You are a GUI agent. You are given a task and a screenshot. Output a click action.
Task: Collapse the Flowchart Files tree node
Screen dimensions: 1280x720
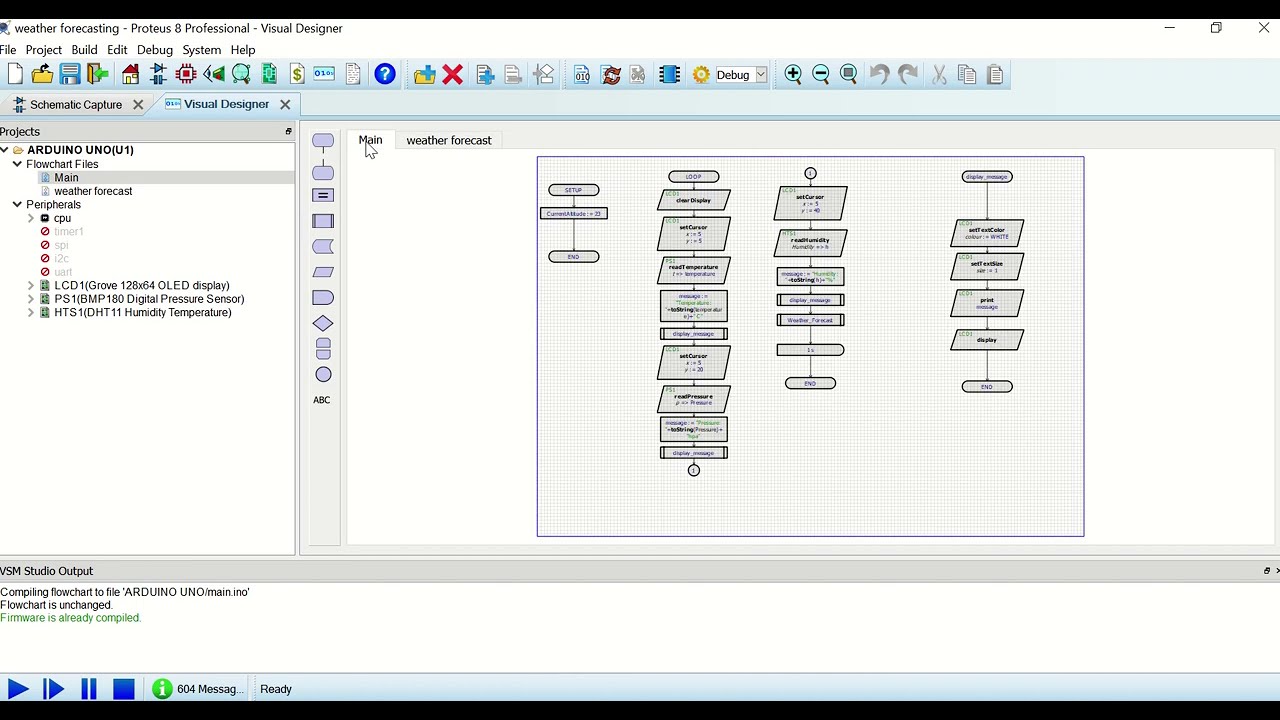tap(17, 164)
